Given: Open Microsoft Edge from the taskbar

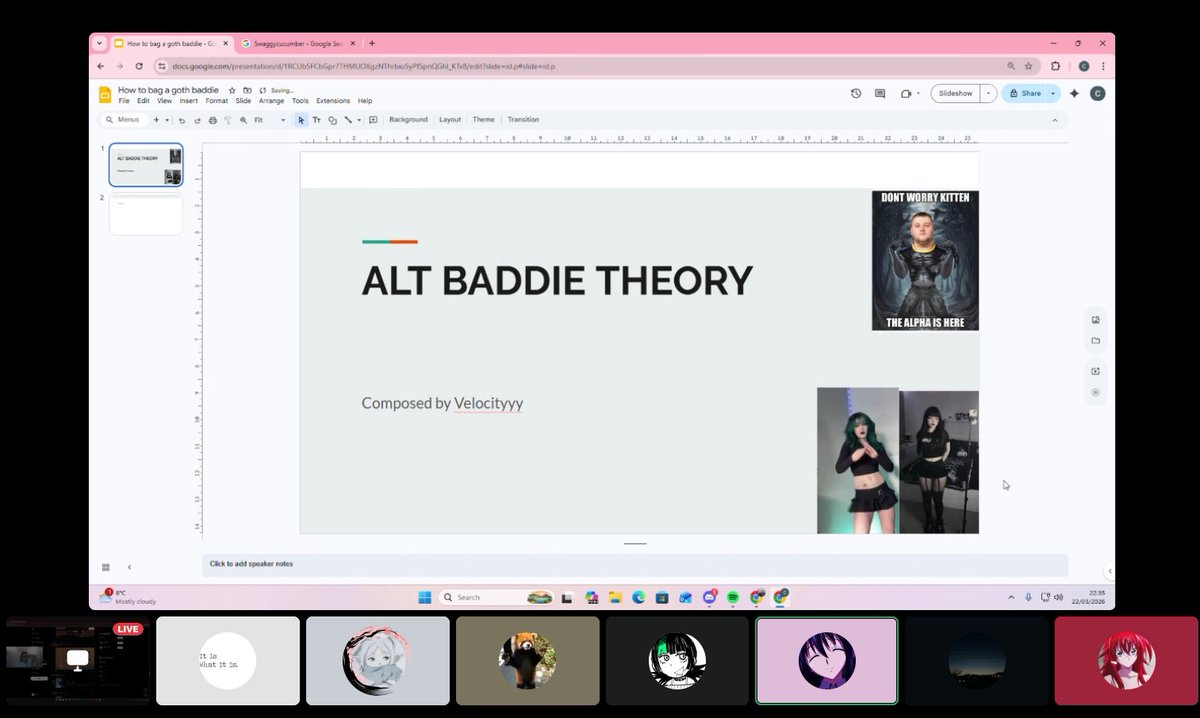Looking at the screenshot, I should click(x=639, y=597).
